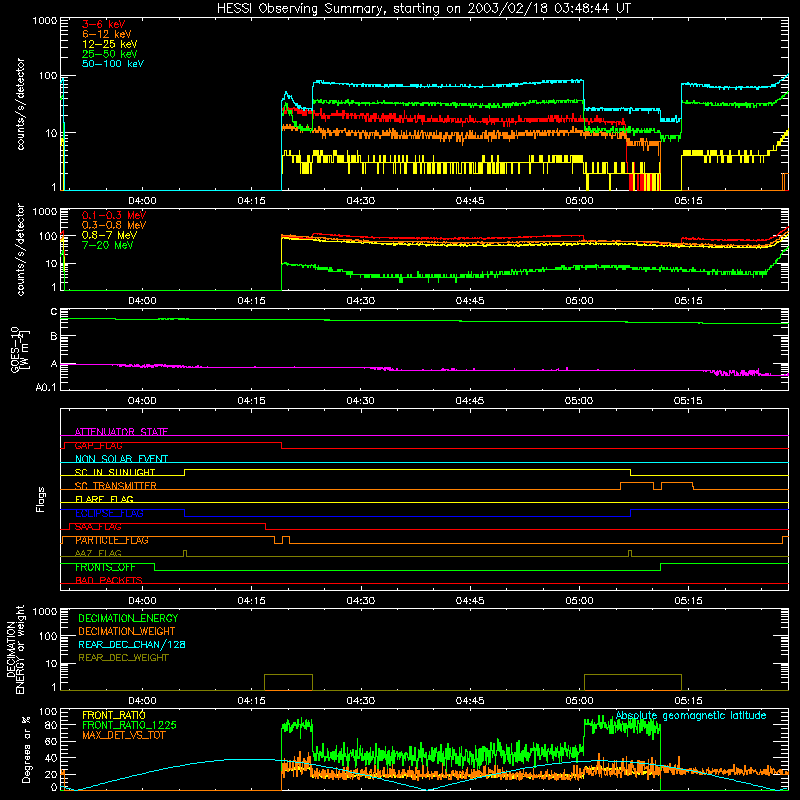Screen dimensions: 800x800
Task: Select 04:15 time label under GOES panel
Action: (252, 401)
